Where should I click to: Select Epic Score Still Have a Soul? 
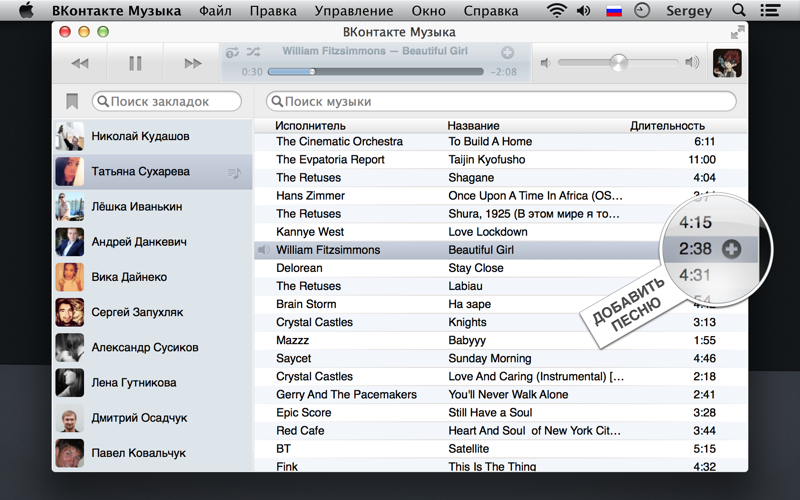tap(501, 413)
